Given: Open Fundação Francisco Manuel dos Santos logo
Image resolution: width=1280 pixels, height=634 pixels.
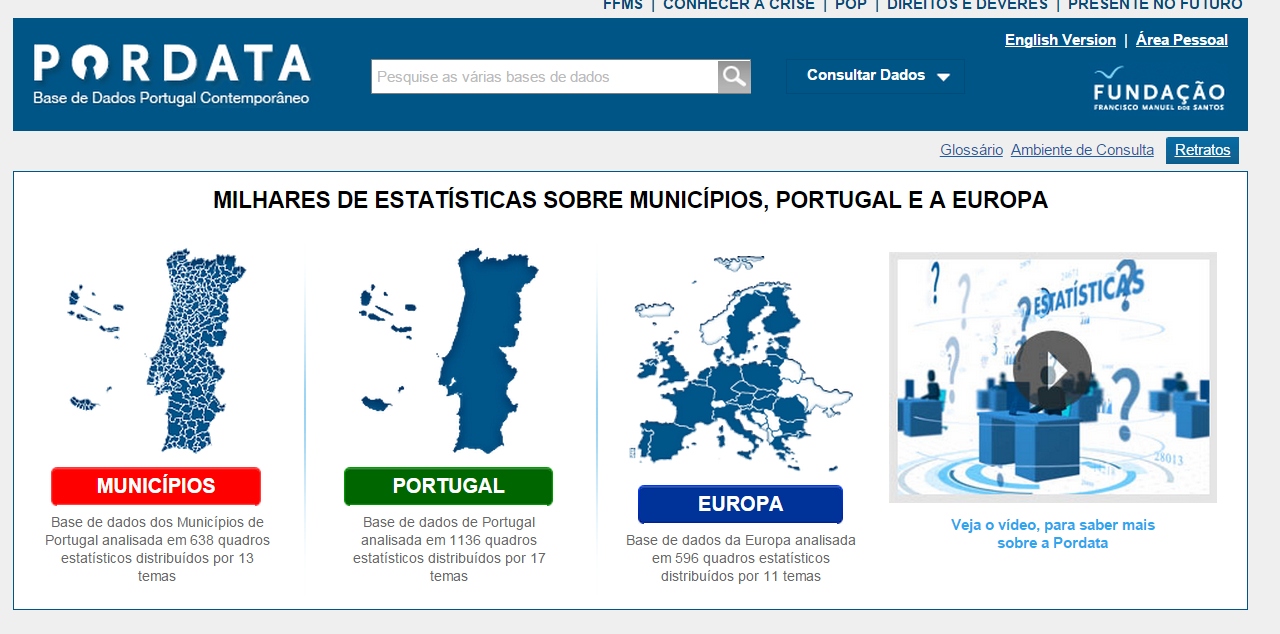Looking at the screenshot, I should (1159, 88).
